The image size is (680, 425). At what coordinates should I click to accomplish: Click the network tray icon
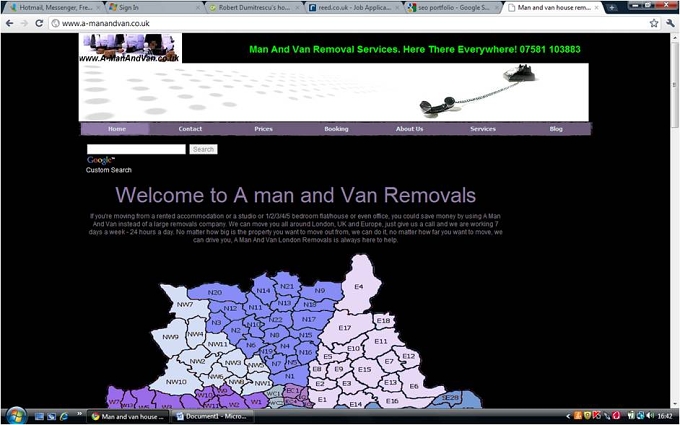pyautogui.click(x=641, y=416)
